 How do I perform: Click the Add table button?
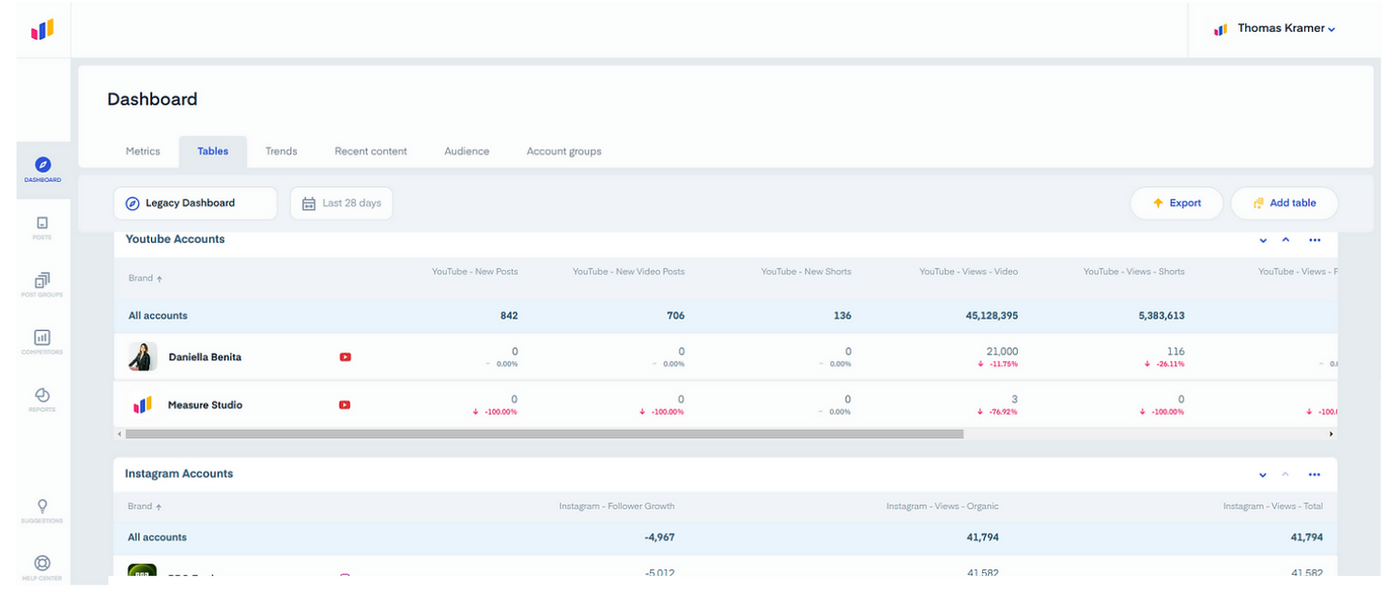1284,203
